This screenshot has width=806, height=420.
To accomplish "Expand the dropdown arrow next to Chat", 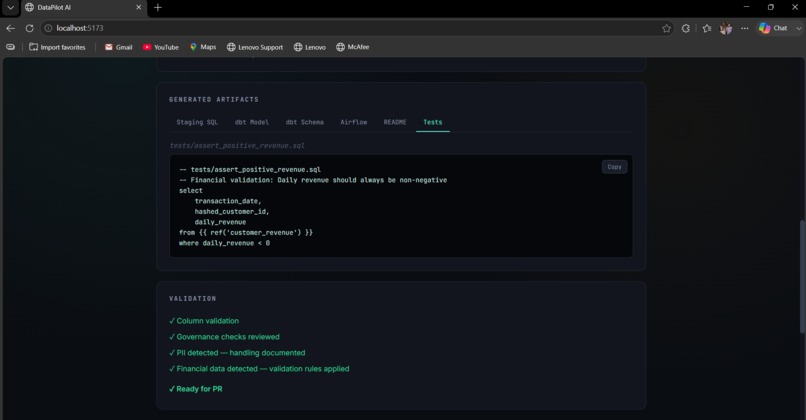I will pos(798,28).
